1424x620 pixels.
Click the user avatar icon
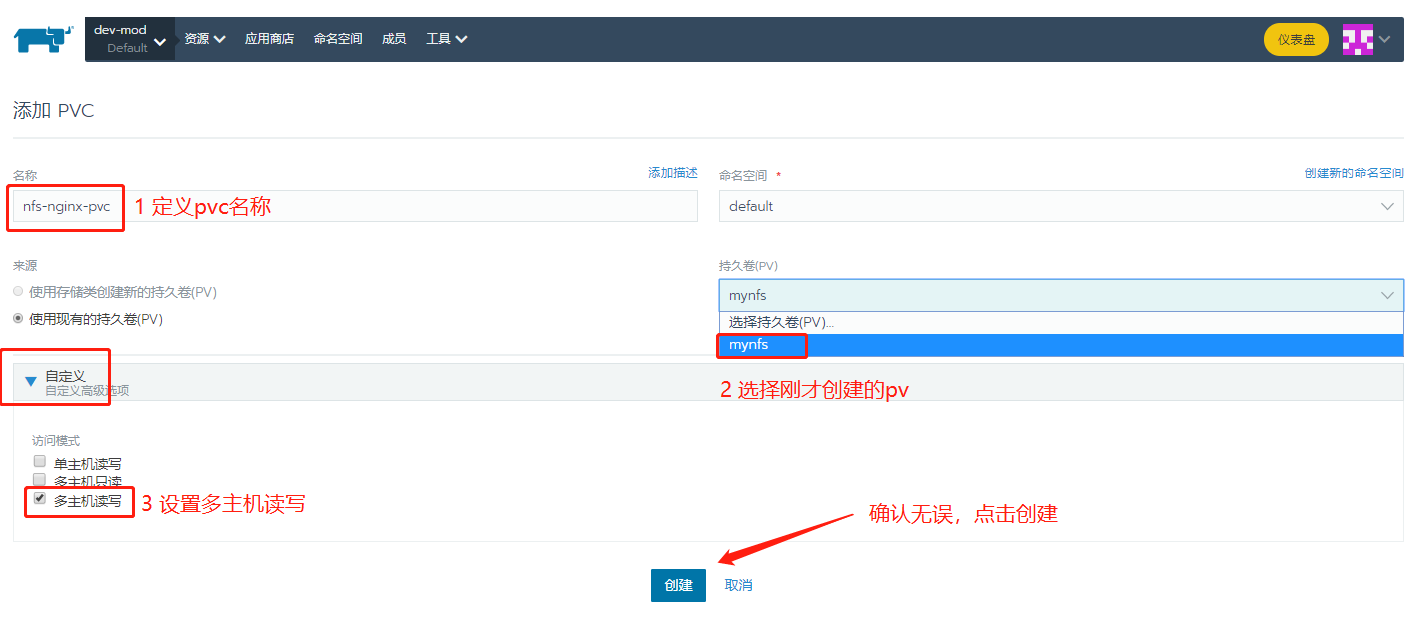[x=1358, y=38]
